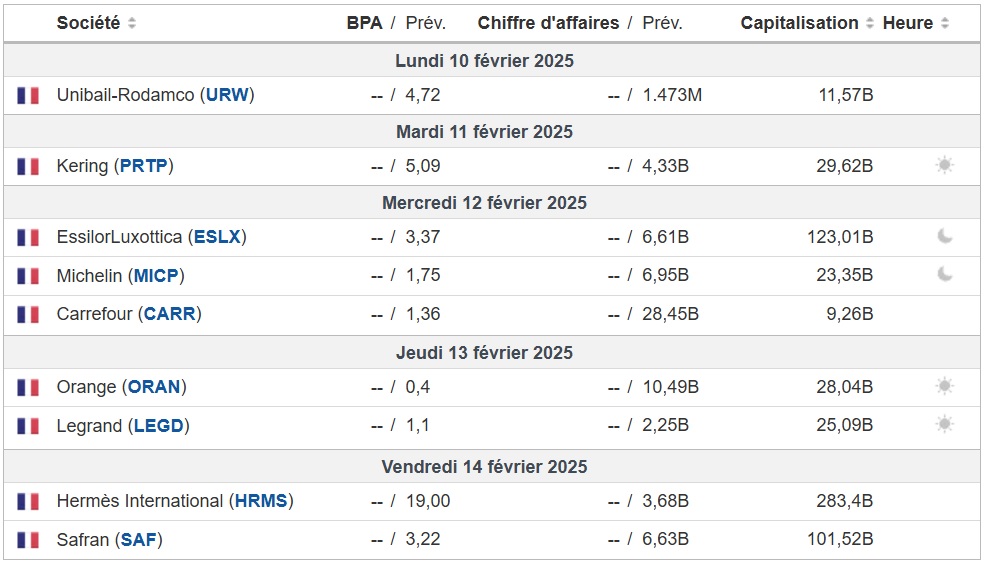This screenshot has height=566, width=988.
Task: Click the moon icon in EssilorLuxottica row
Action: (944, 237)
